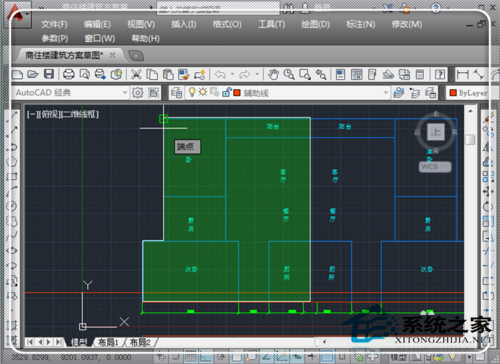Open the Layer Properties Manager icon
The image size is (500, 364).
[x=176, y=93]
